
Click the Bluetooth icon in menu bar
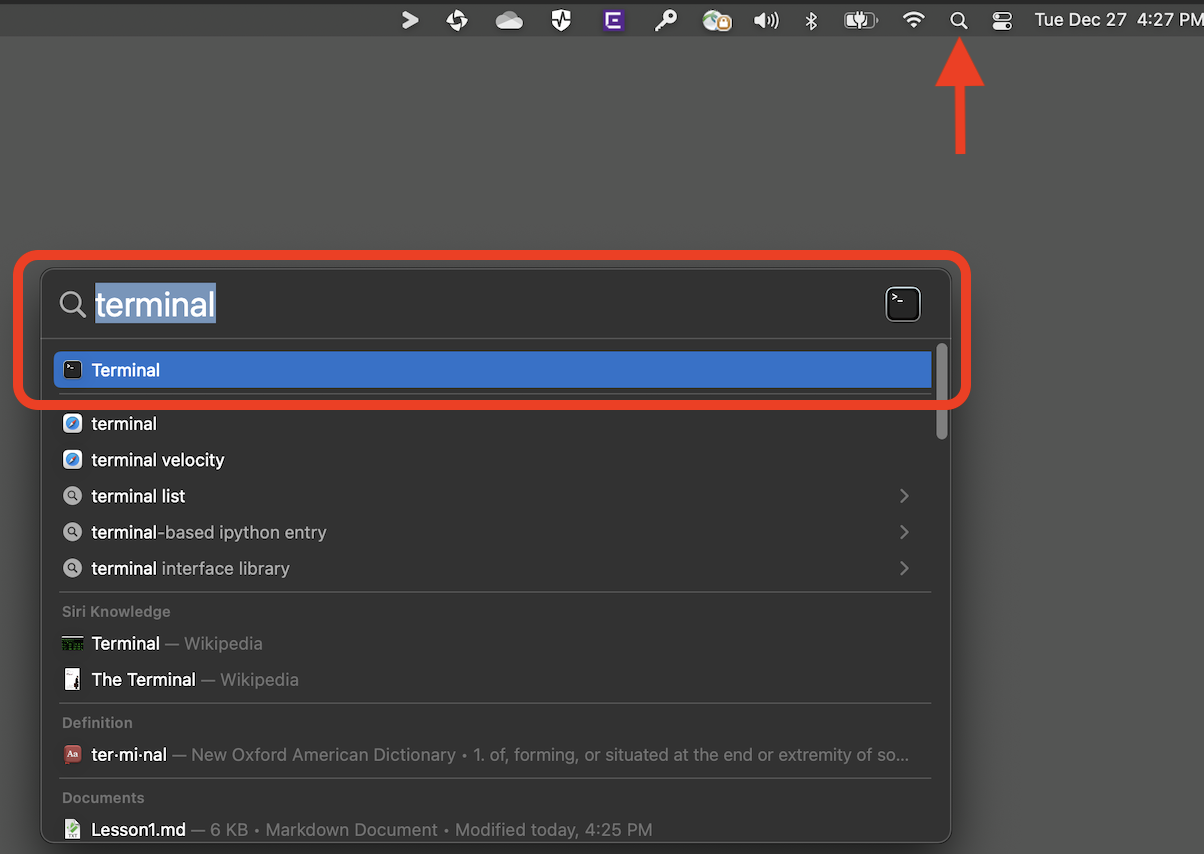pyautogui.click(x=811, y=20)
